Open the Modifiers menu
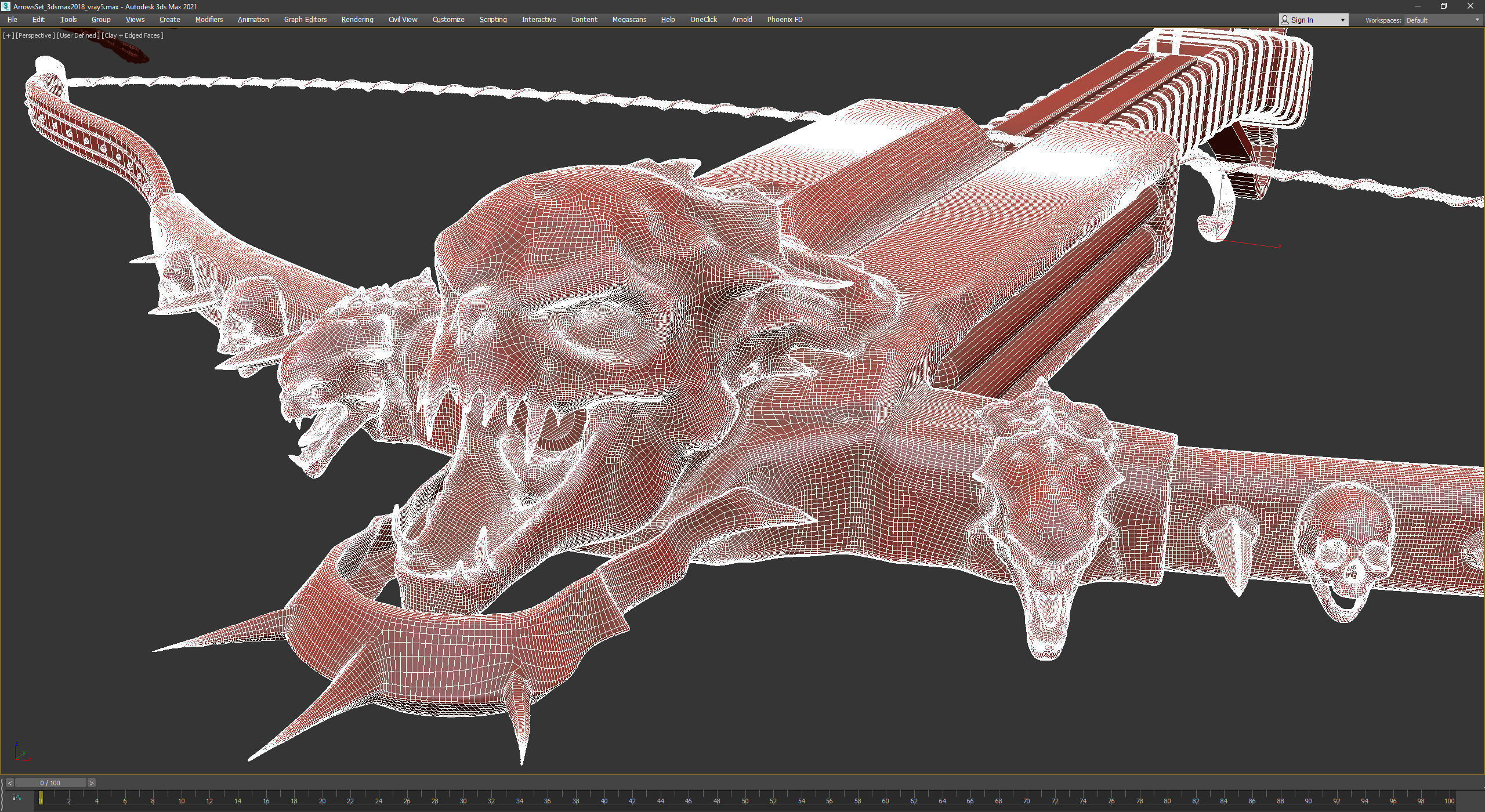 [x=209, y=20]
